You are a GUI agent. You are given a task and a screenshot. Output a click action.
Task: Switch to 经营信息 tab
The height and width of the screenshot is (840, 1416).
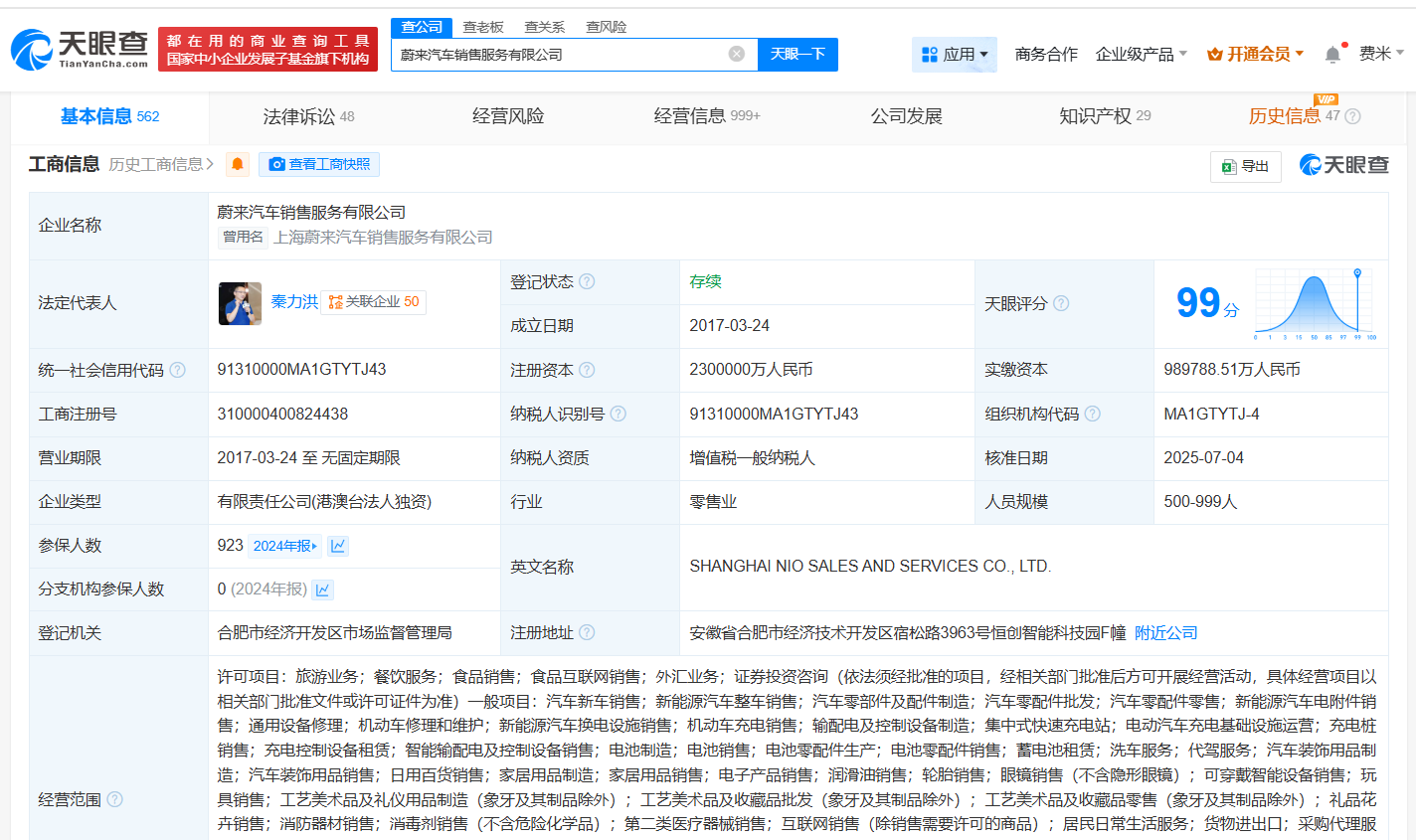pyautogui.click(x=707, y=116)
